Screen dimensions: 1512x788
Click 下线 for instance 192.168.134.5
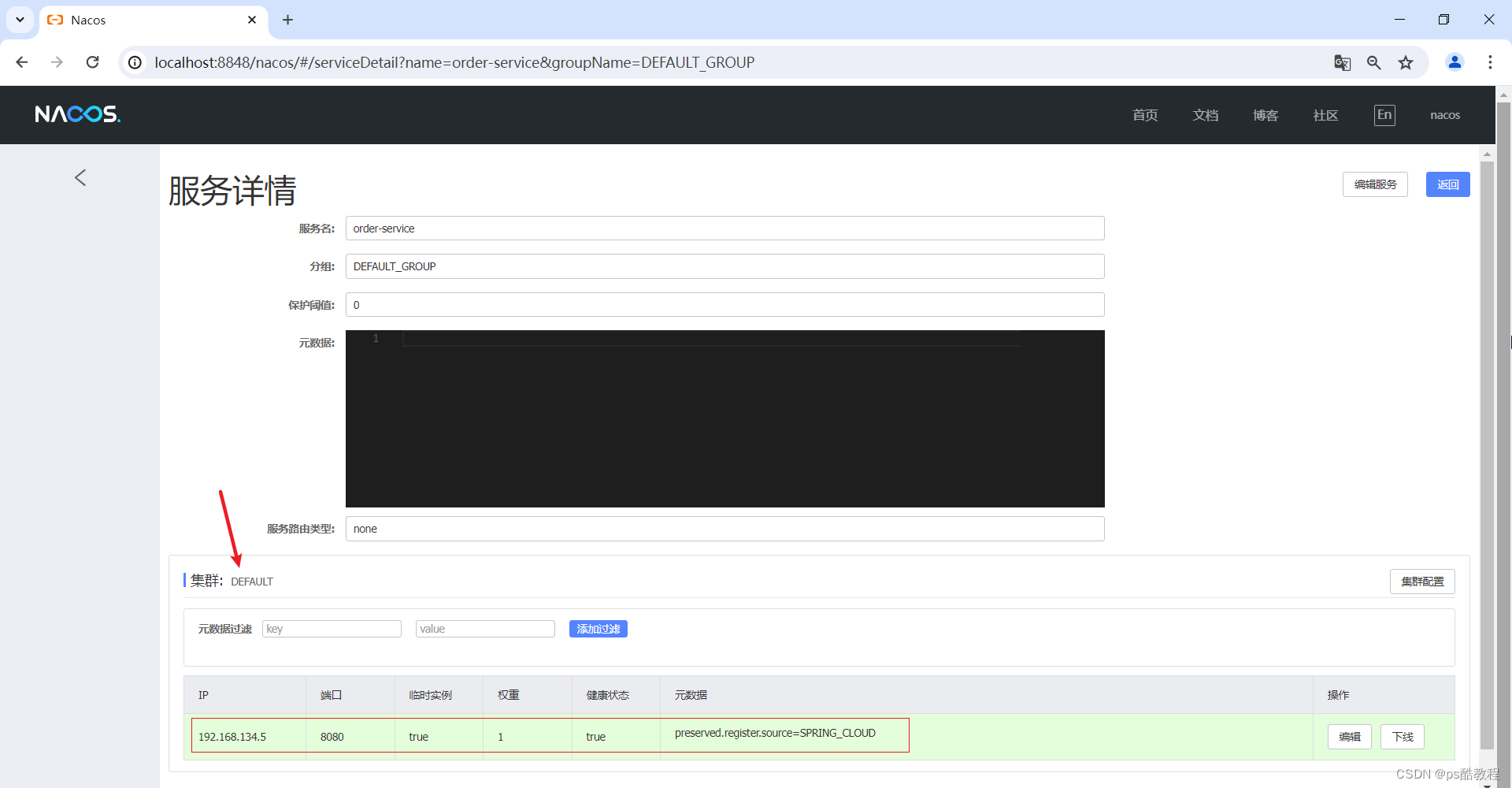pyautogui.click(x=1403, y=737)
